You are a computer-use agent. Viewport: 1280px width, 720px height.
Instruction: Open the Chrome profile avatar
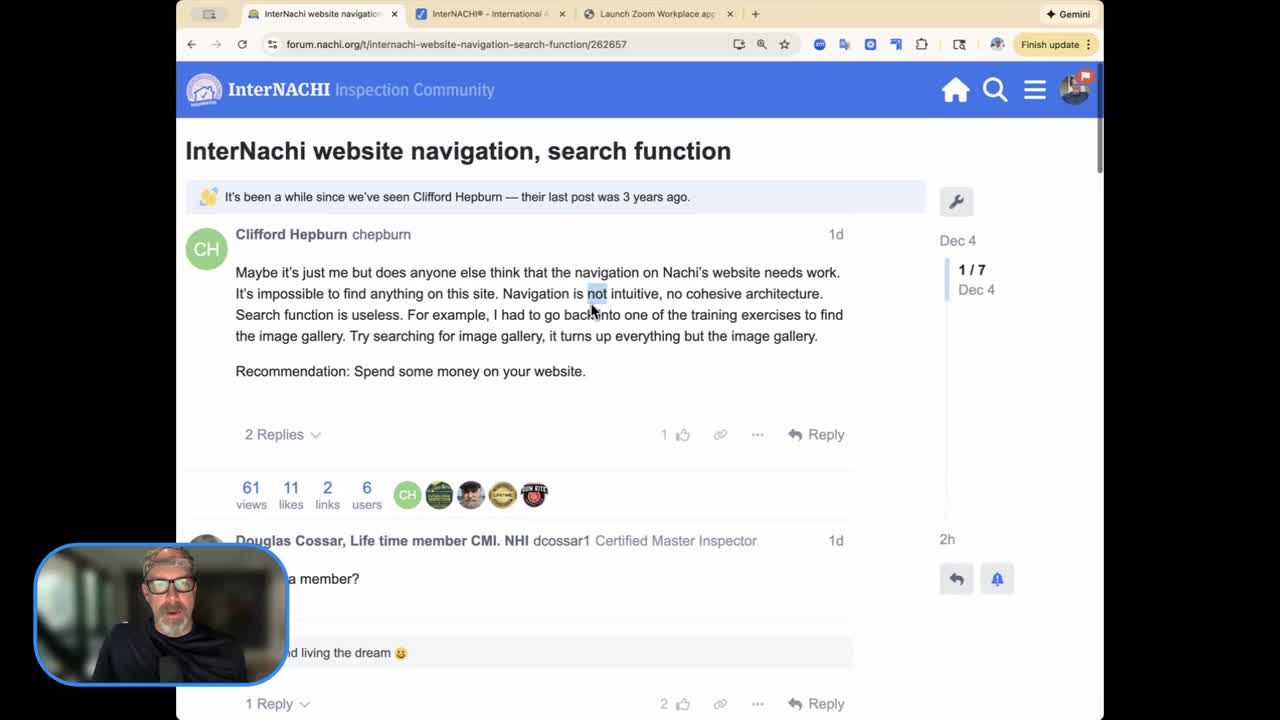[996, 44]
